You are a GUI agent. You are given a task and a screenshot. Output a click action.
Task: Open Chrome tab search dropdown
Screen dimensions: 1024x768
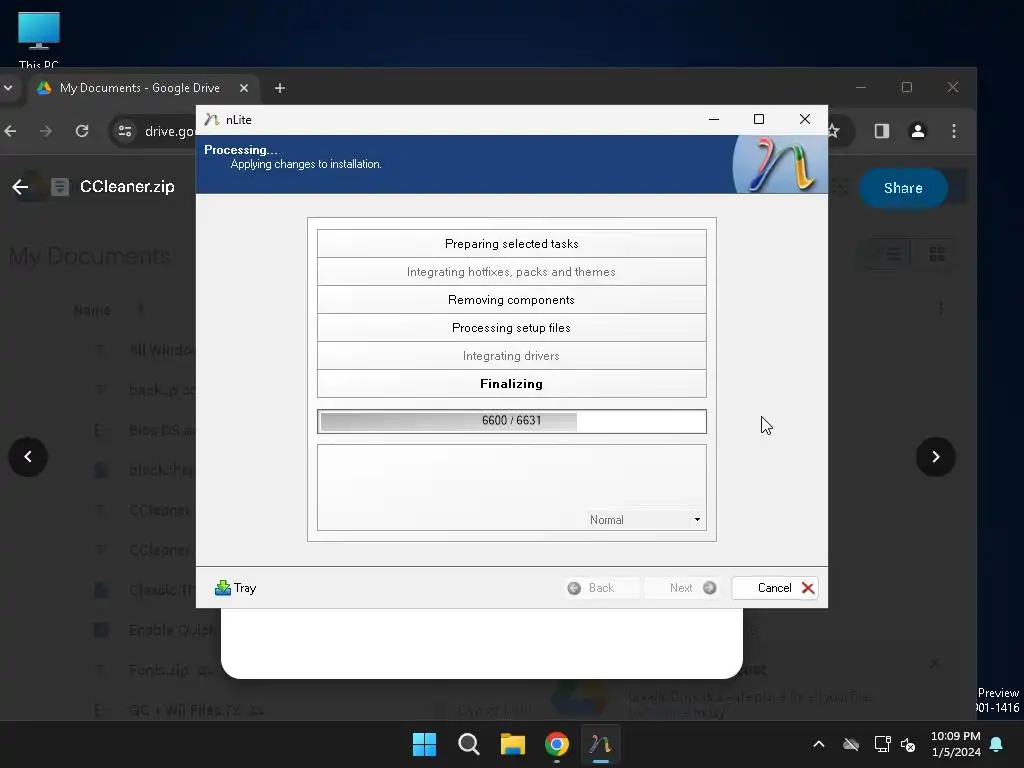(x=8, y=88)
